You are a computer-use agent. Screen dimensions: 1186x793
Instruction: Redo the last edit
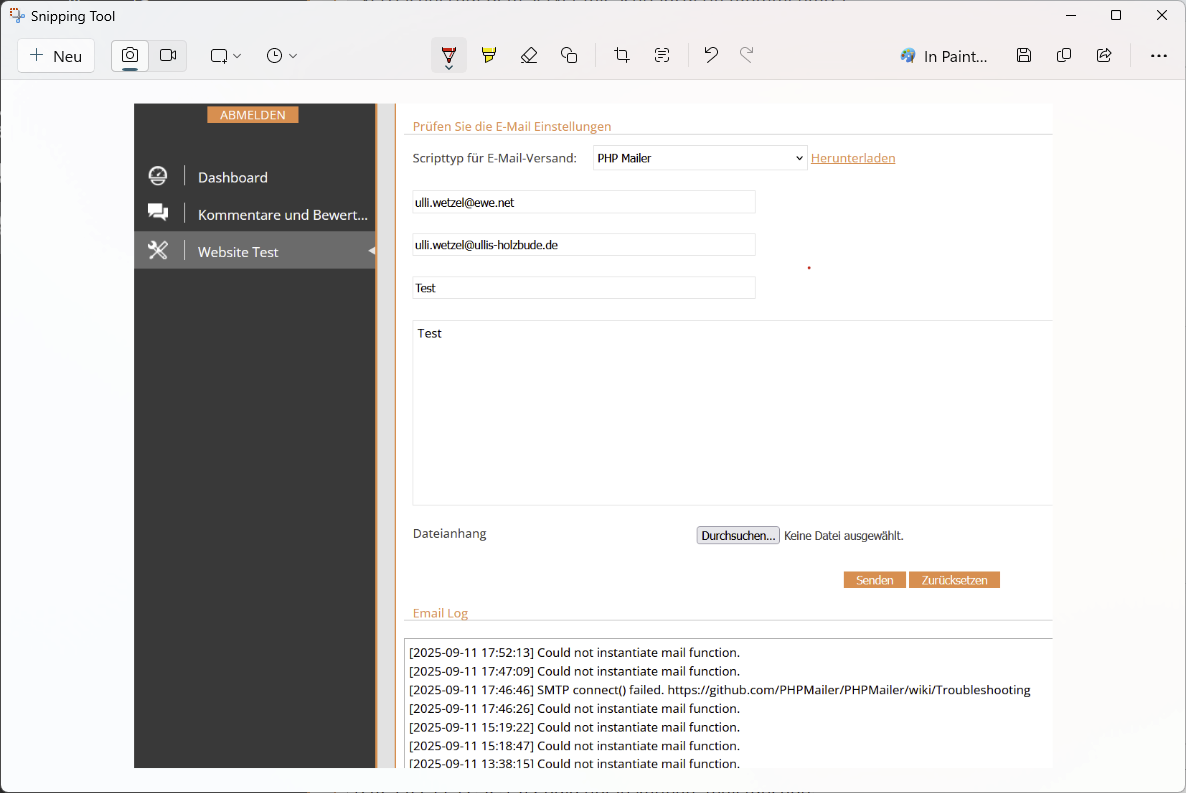tap(747, 55)
